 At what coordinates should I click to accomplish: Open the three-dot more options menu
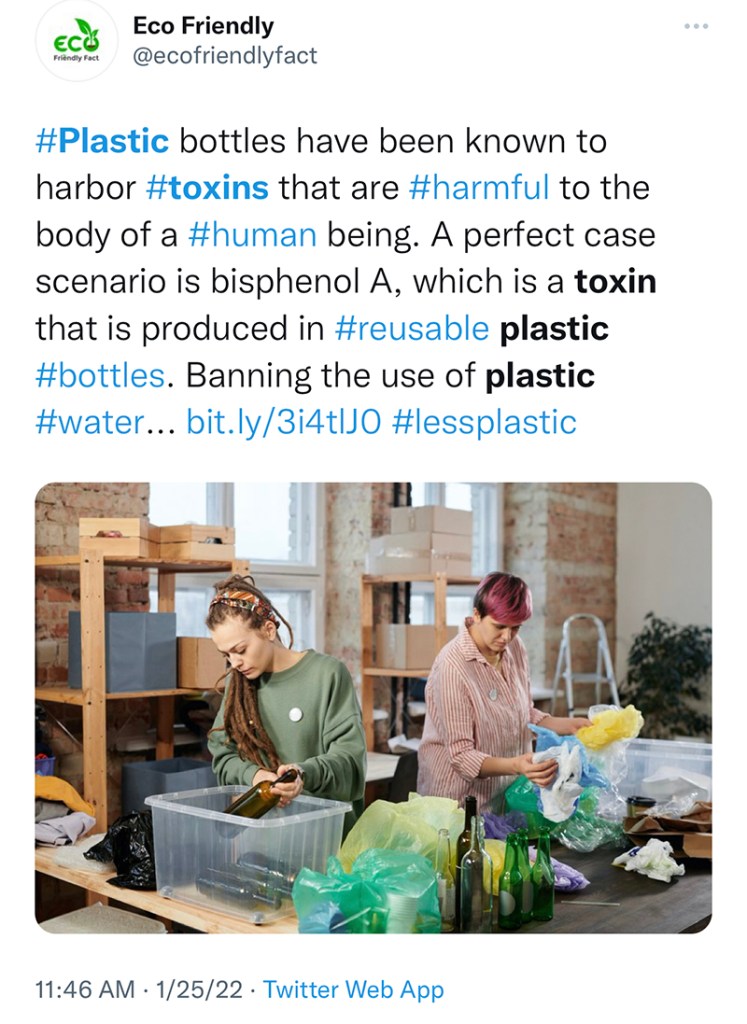tap(696, 27)
